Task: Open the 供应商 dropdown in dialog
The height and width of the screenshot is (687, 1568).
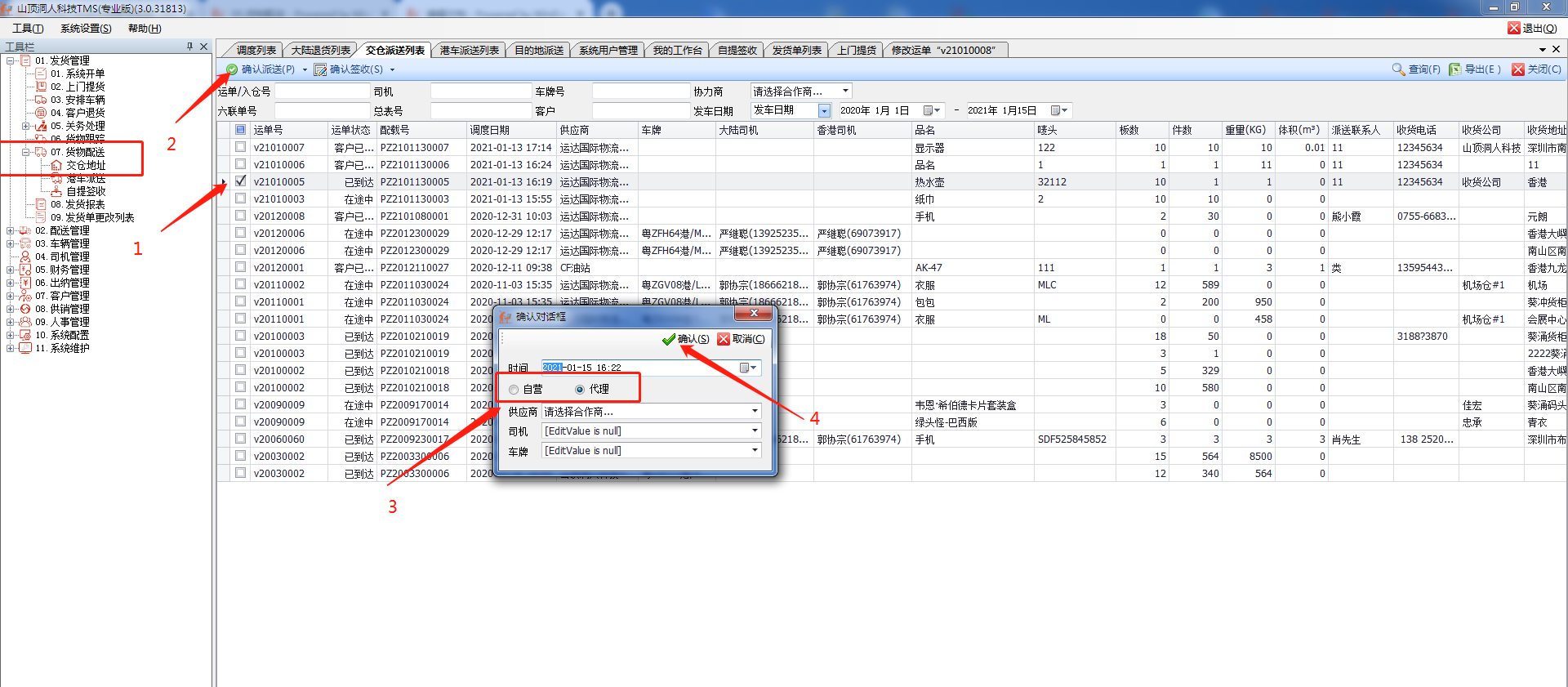Action: point(755,411)
